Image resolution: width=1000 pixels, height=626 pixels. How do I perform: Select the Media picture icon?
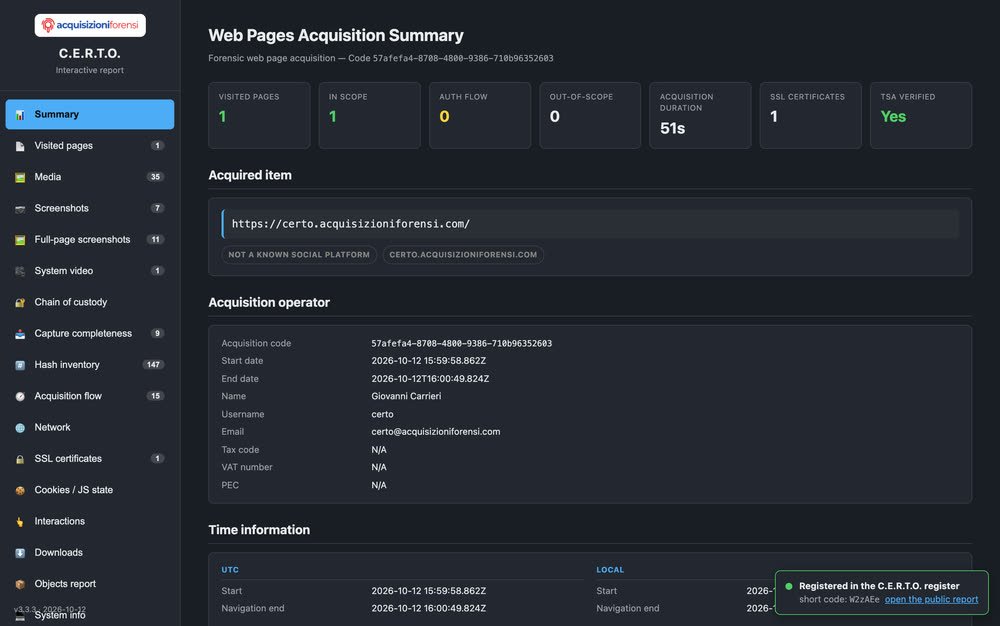click(x=20, y=177)
